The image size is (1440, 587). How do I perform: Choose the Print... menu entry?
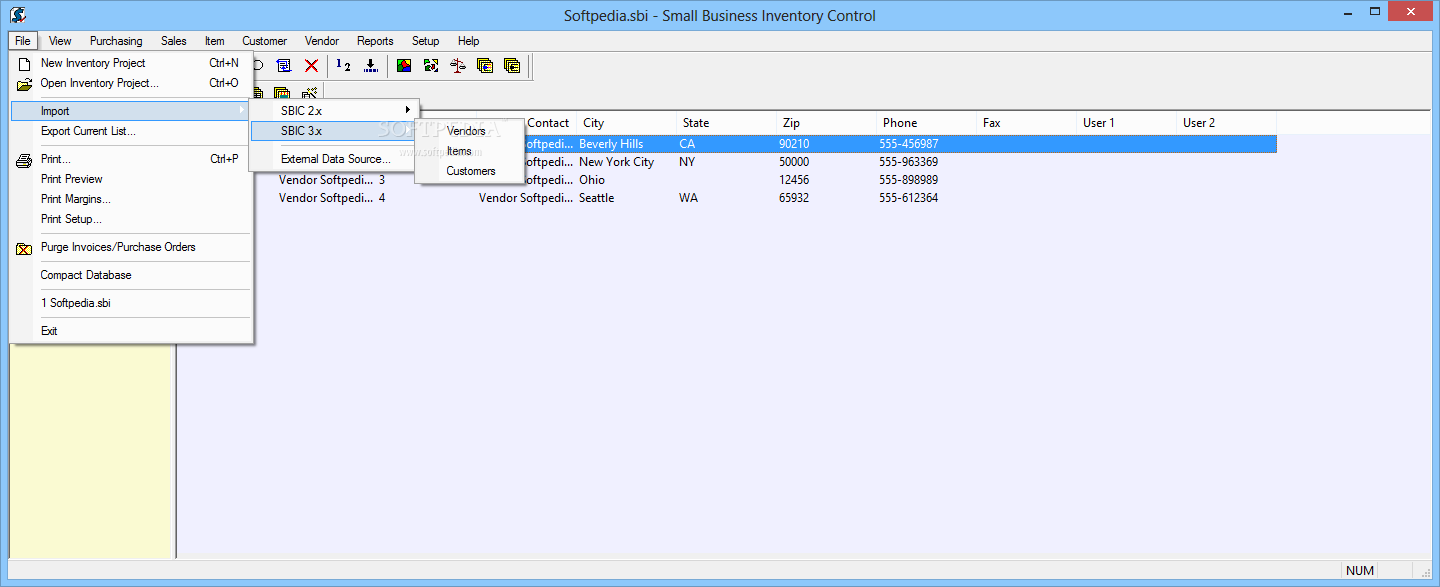pyautogui.click(x=130, y=159)
